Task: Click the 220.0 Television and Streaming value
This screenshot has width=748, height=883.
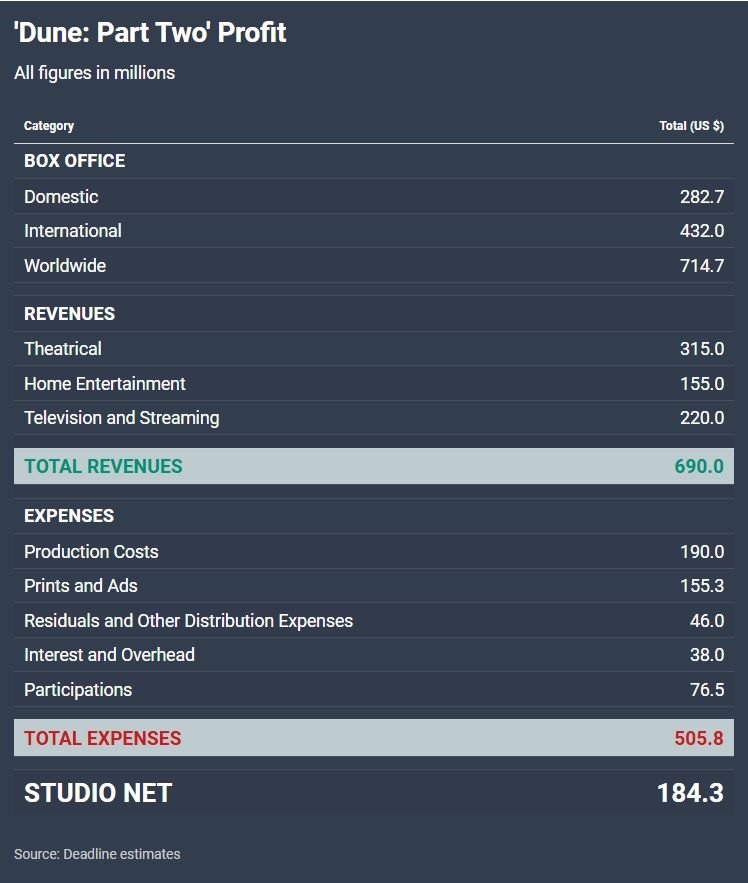Action: point(702,418)
